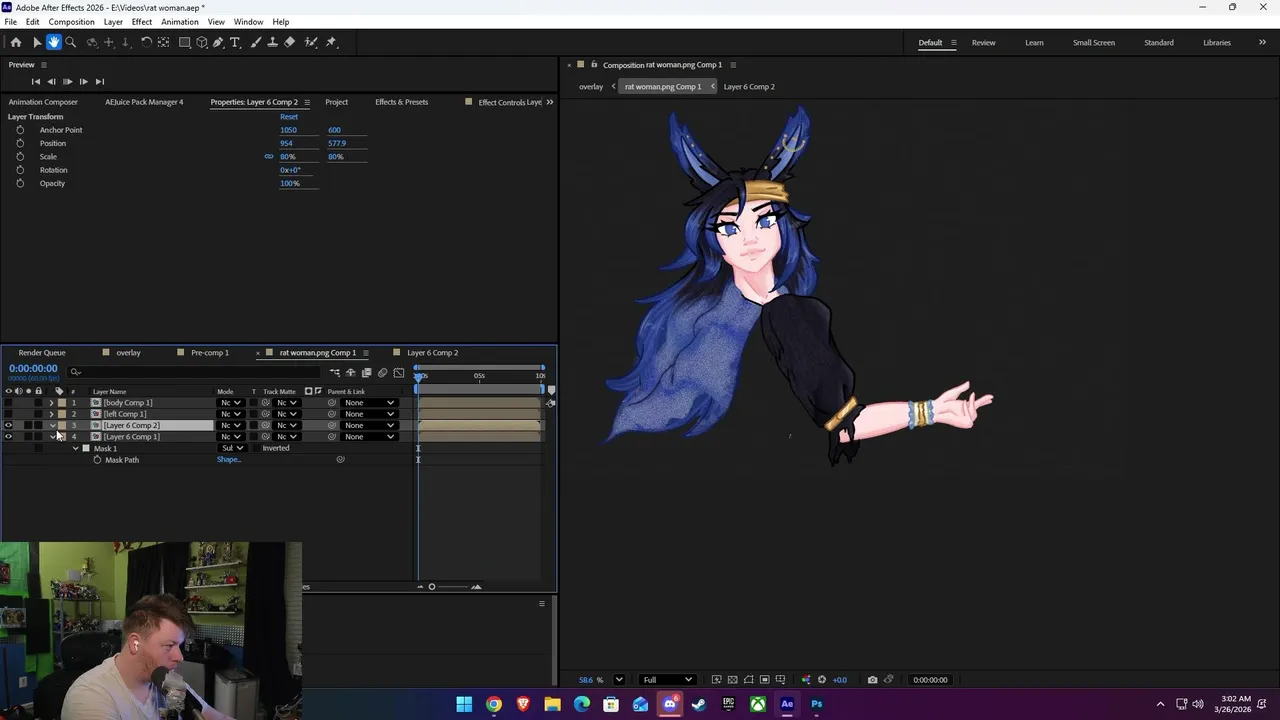This screenshot has height=720, width=1280.
Task: Switch to the overlay timeline tab
Action: click(x=128, y=353)
